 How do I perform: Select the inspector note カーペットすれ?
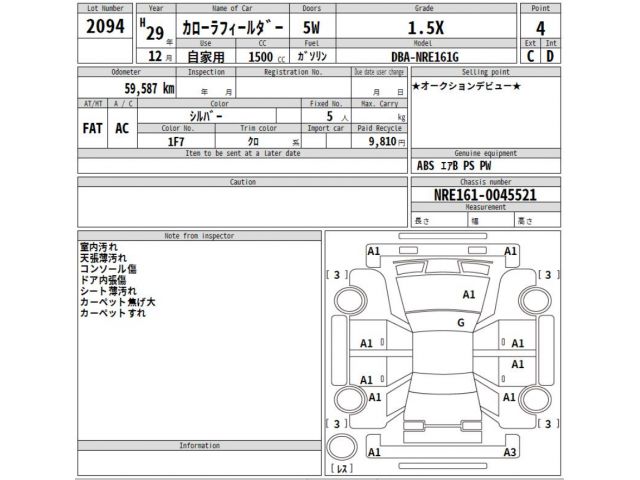(113, 313)
